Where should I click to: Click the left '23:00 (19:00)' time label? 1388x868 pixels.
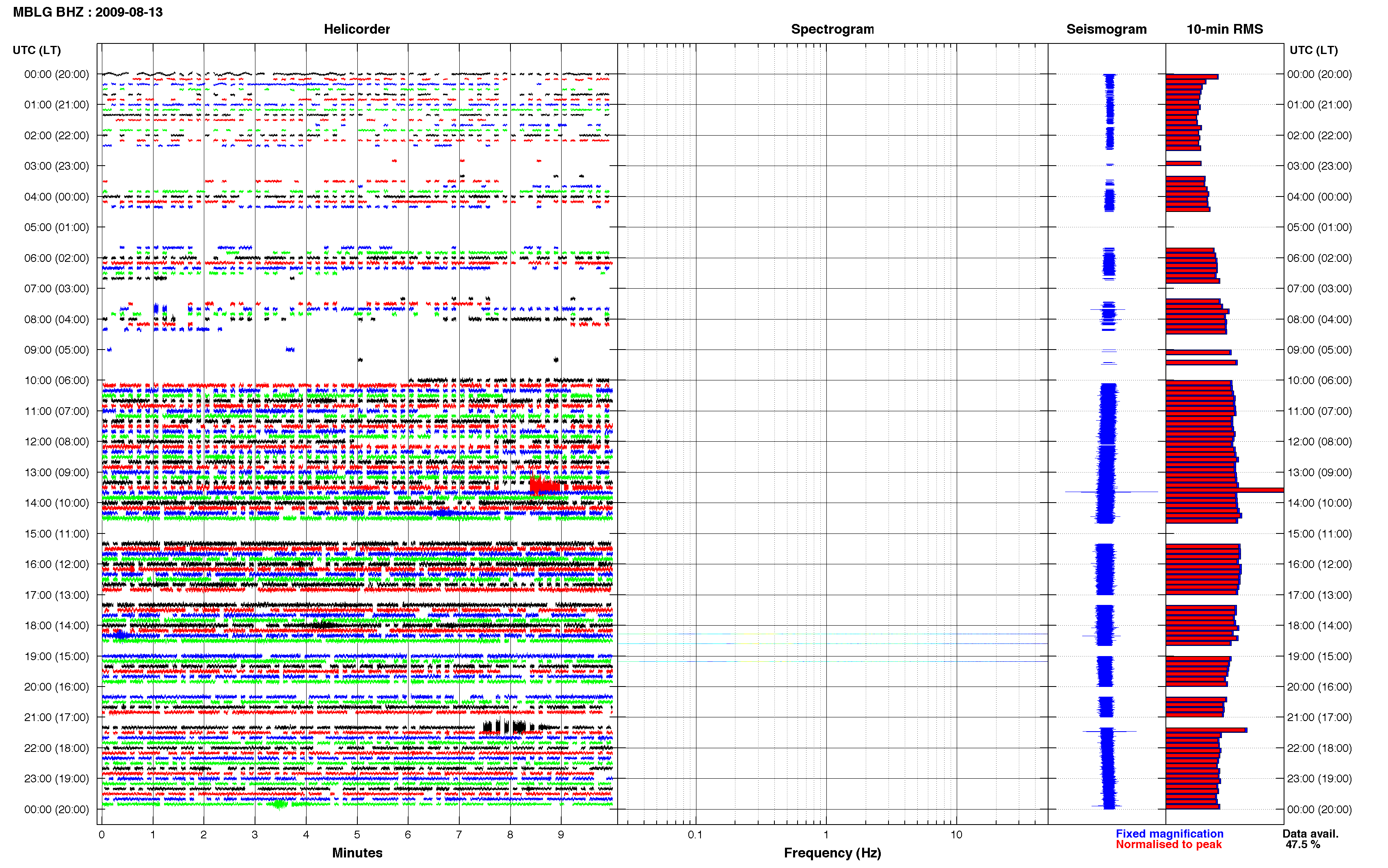click(x=57, y=778)
